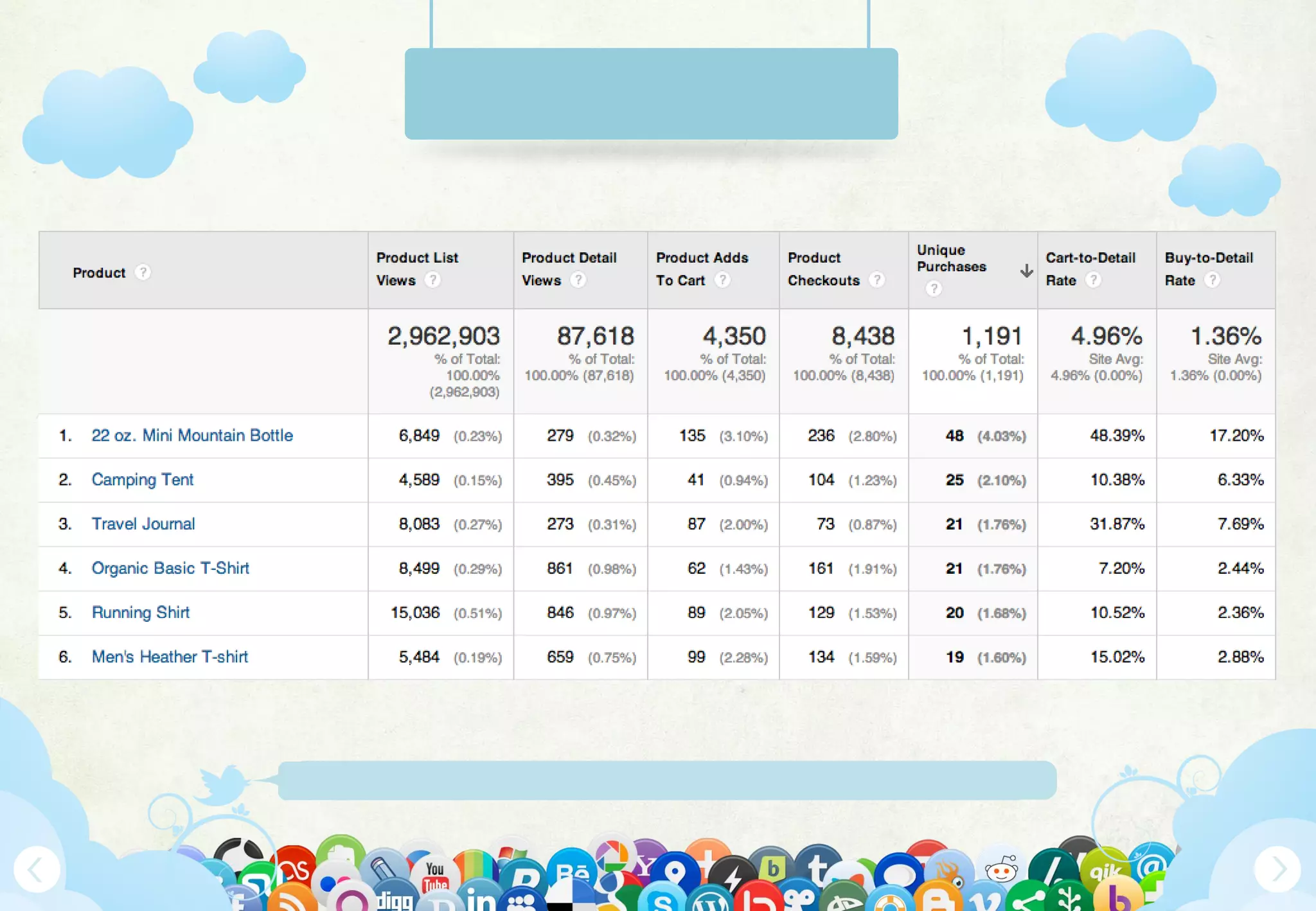Screen dimensions: 1316x911
Task: Click help icon under Unique Purchases
Action: [934, 289]
